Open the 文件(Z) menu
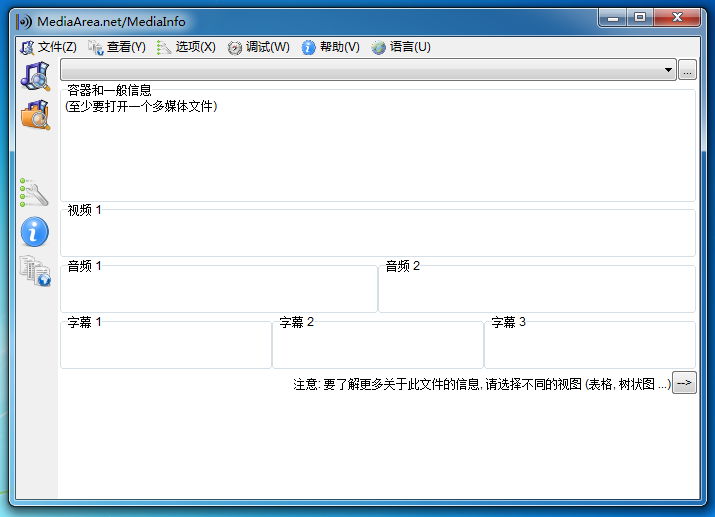 (48, 47)
